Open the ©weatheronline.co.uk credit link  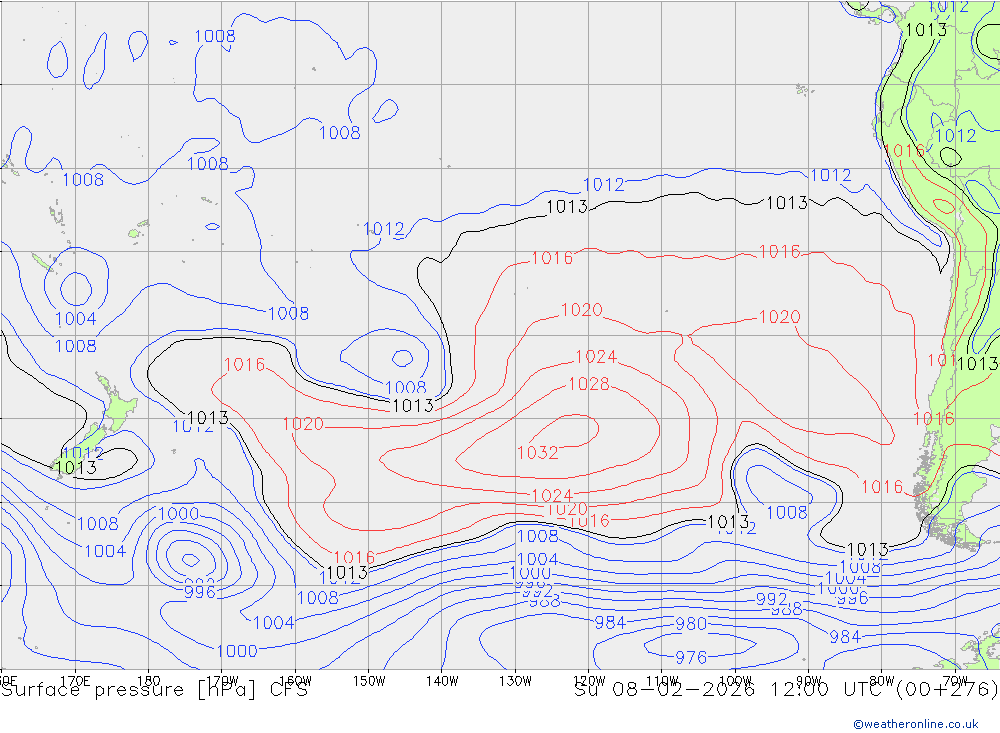coord(916,724)
